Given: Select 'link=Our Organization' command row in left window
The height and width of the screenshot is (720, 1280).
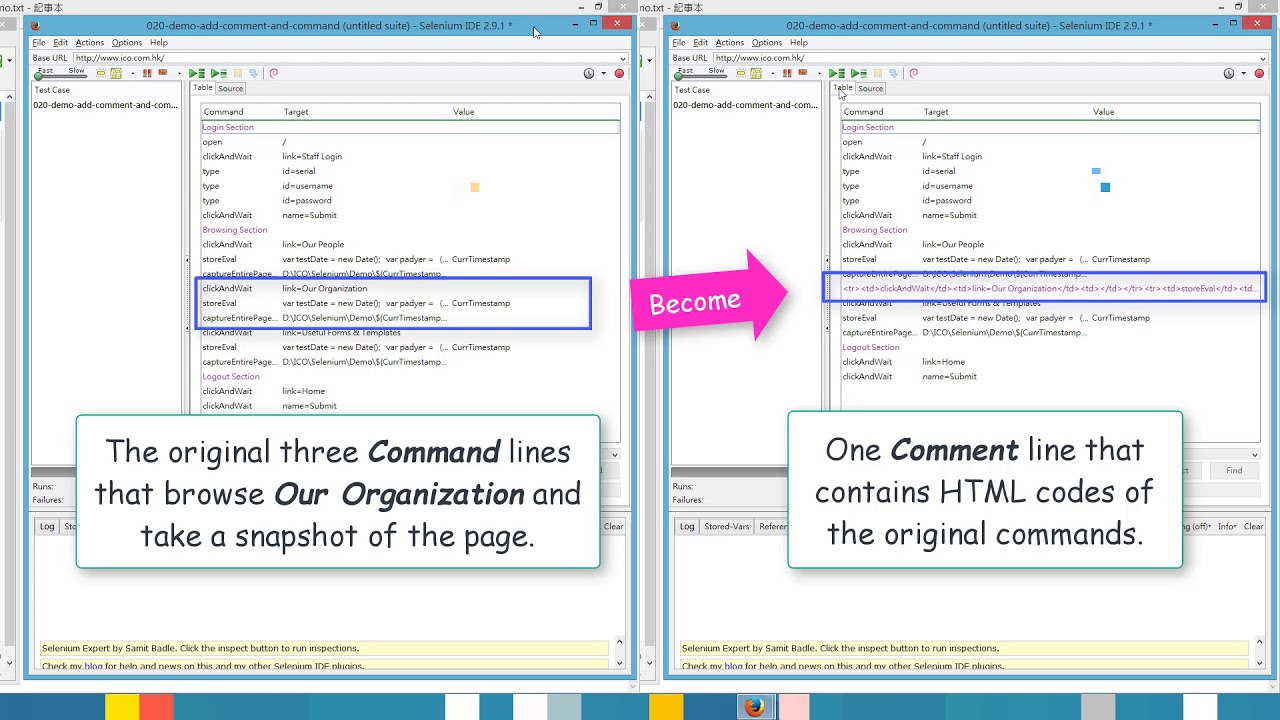Looking at the screenshot, I should [x=410, y=288].
